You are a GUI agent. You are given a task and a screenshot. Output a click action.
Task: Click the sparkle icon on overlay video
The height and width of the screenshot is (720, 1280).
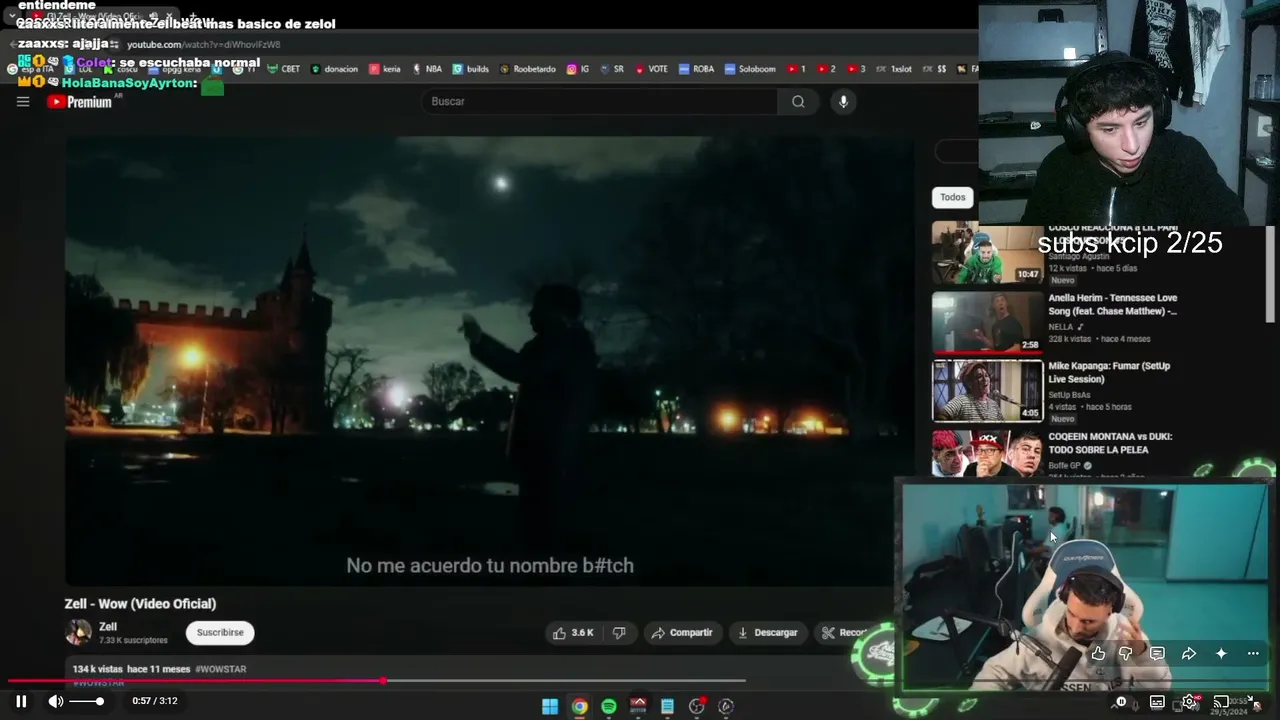click(1221, 654)
